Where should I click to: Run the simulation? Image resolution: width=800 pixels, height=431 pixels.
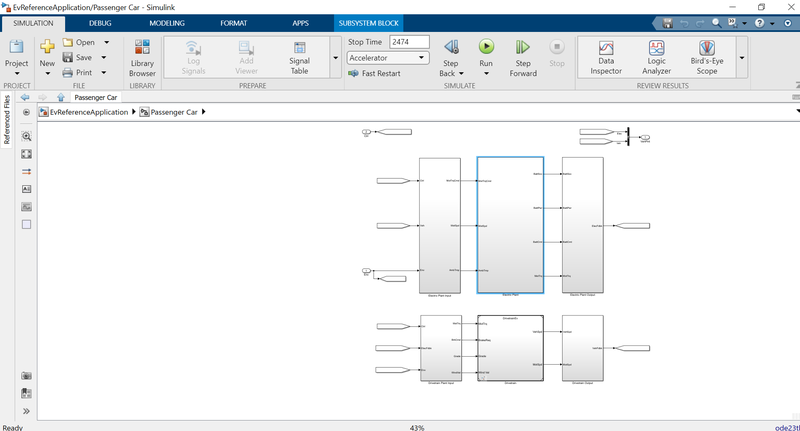pos(486,47)
